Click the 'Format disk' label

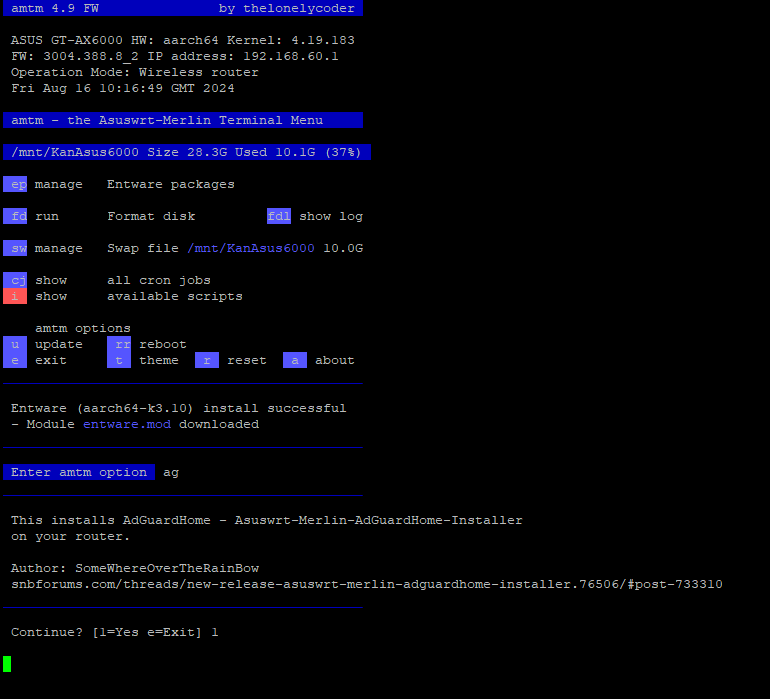point(151,216)
